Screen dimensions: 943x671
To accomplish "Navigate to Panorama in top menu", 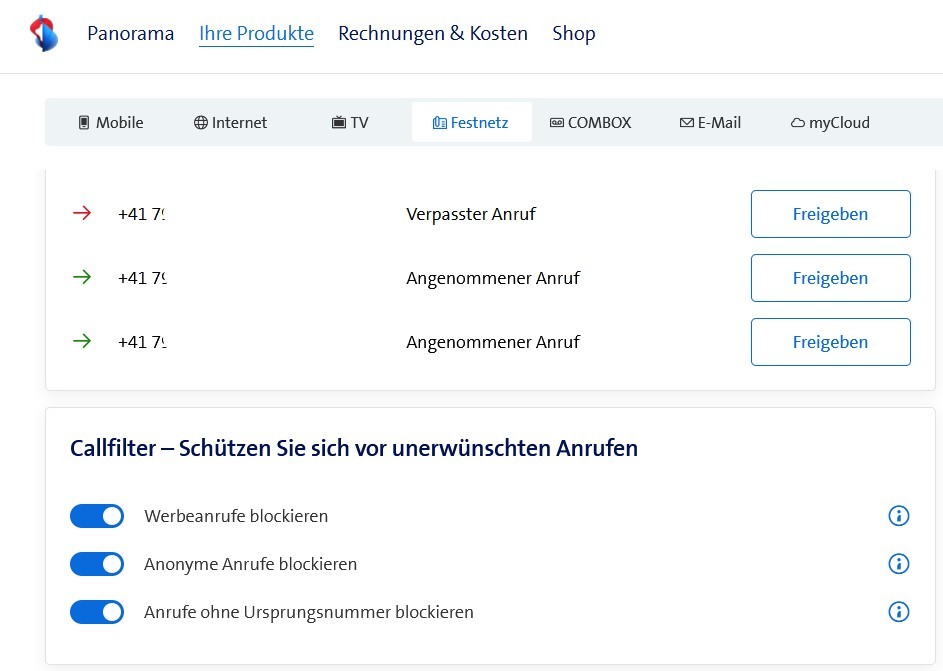I will point(130,33).
